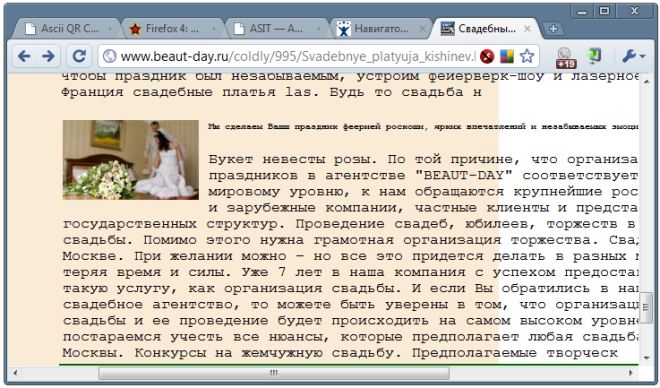
Task: Bookmark the page with the star icon
Action: pos(527,56)
